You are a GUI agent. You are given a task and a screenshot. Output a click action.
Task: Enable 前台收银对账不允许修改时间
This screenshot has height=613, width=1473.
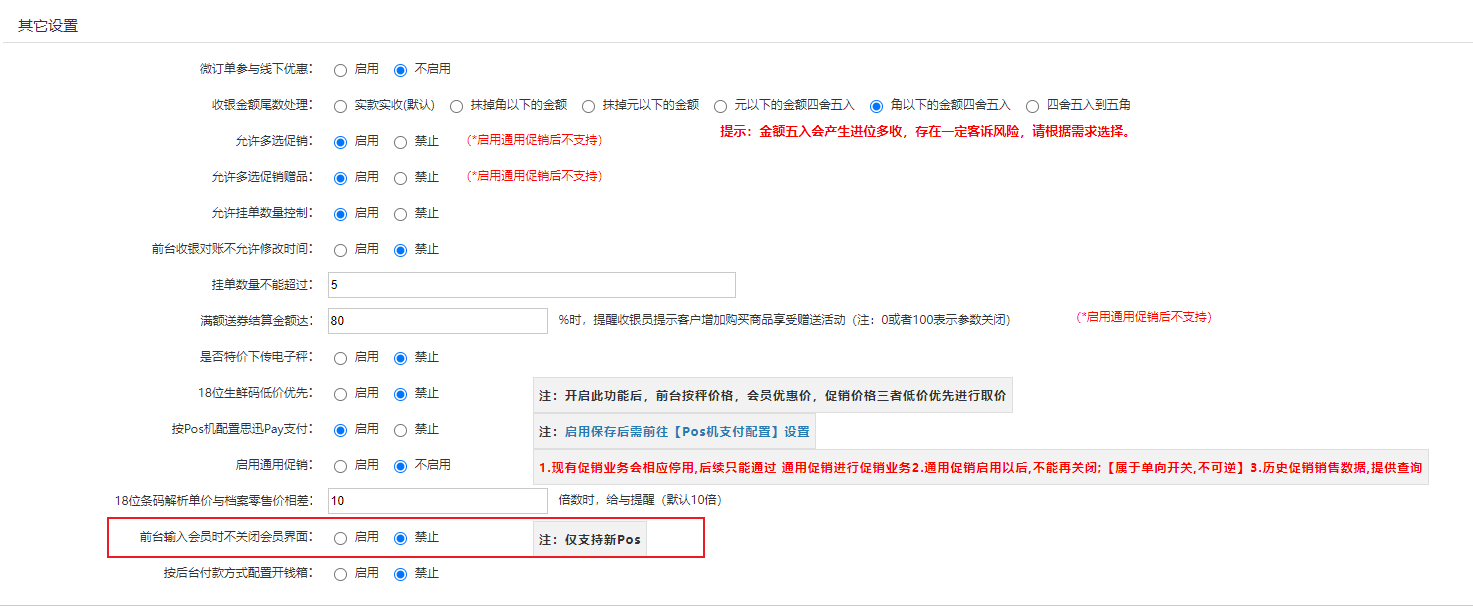coord(340,250)
